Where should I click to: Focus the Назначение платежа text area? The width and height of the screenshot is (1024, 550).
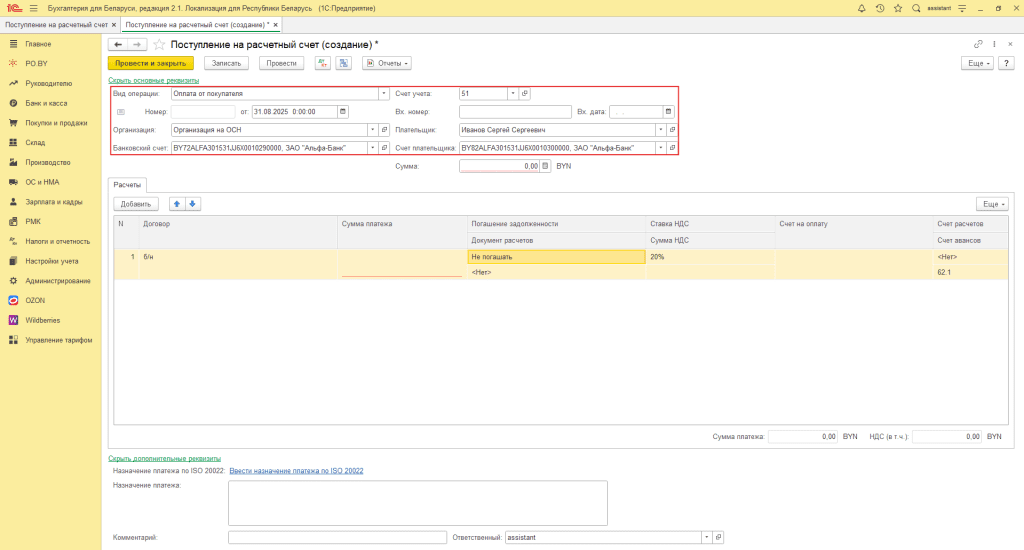418,503
